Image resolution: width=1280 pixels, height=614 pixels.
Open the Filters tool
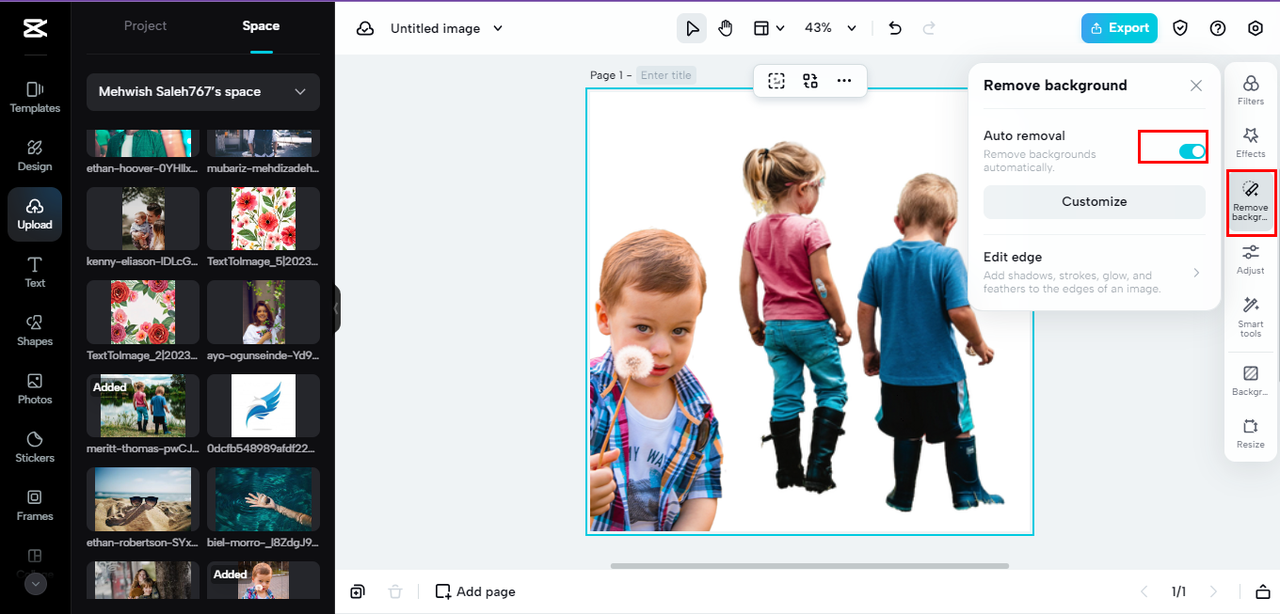[1251, 89]
